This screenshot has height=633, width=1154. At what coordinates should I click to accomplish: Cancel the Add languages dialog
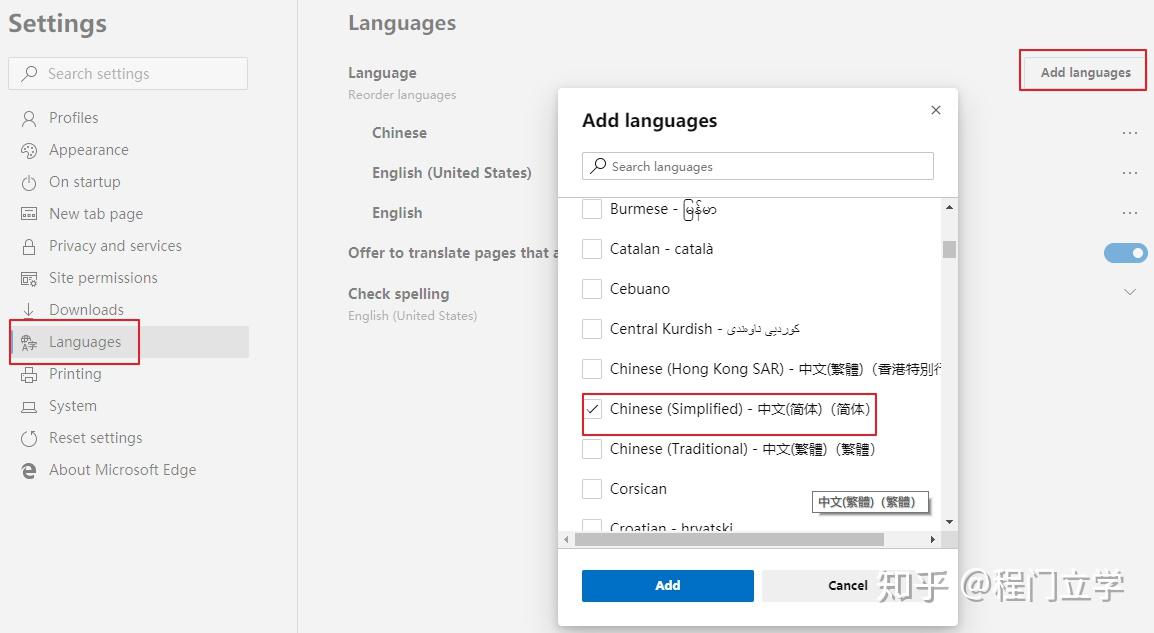point(846,586)
